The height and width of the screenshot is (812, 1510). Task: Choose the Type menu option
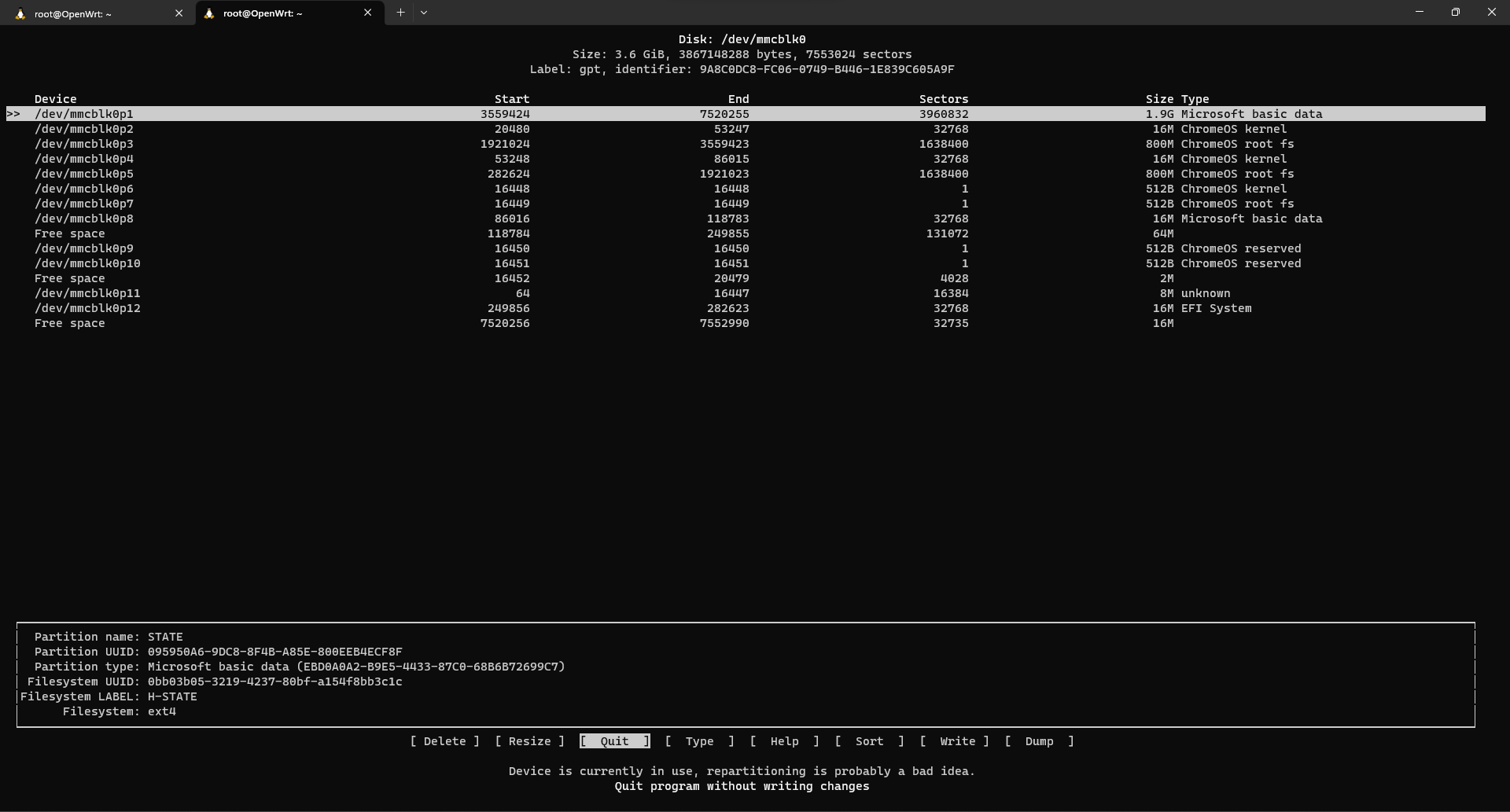tap(699, 741)
